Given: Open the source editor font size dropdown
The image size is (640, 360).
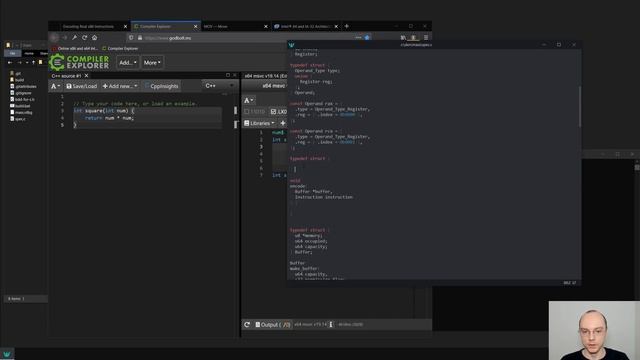Looking at the screenshot, I should click(x=56, y=86).
